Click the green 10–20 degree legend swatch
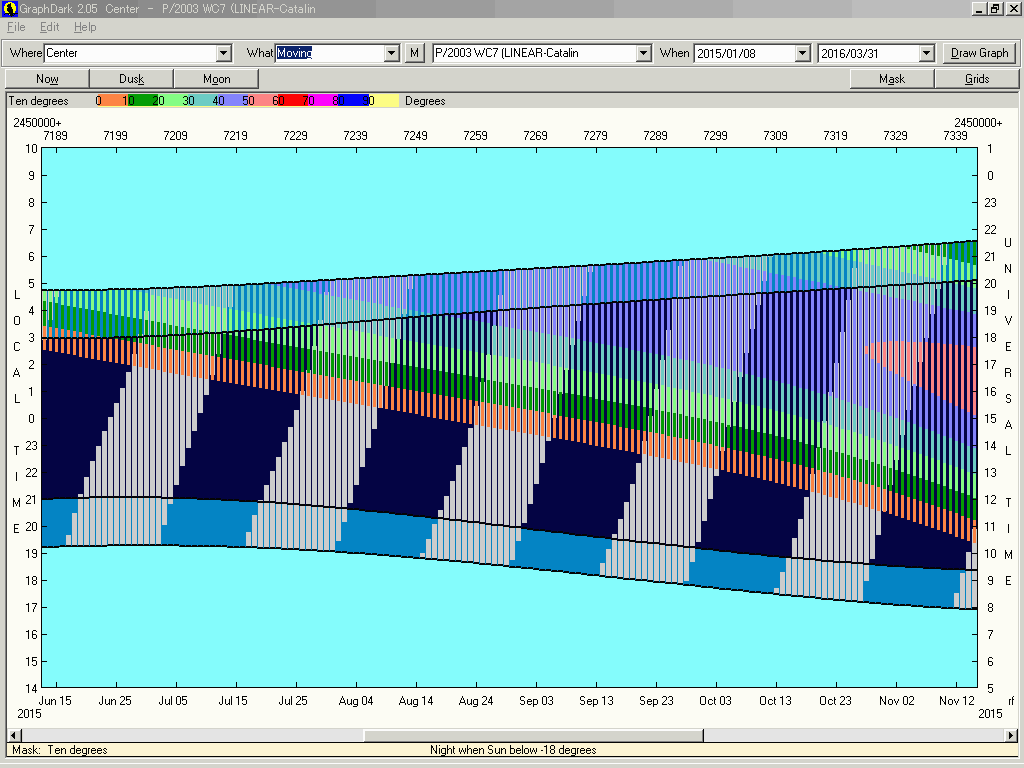 click(145, 101)
